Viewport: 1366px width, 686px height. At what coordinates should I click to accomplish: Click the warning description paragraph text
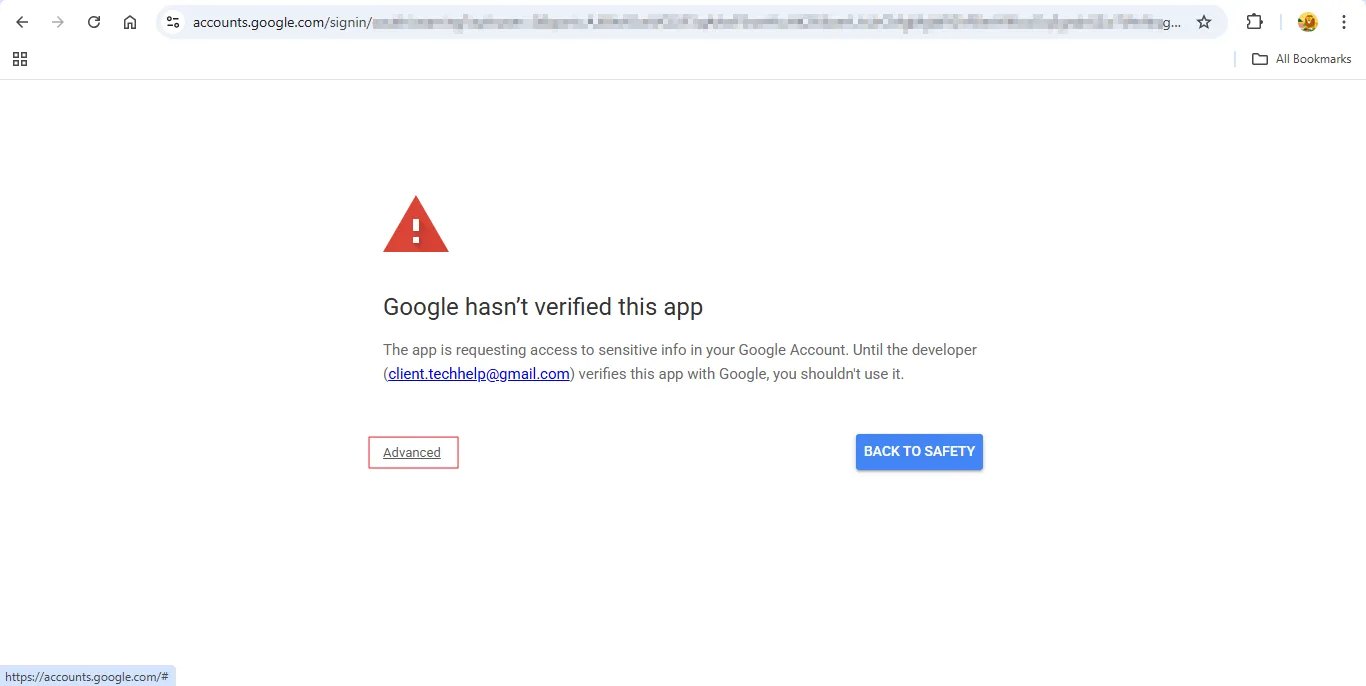(680, 350)
